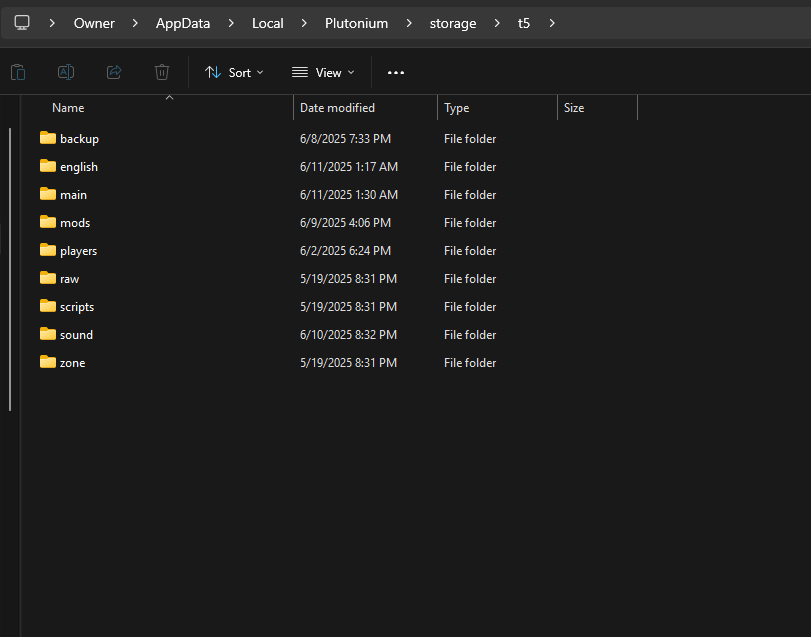The height and width of the screenshot is (637, 811).
Task: Click the navigation pane vertical scrollbar
Action: (10, 269)
